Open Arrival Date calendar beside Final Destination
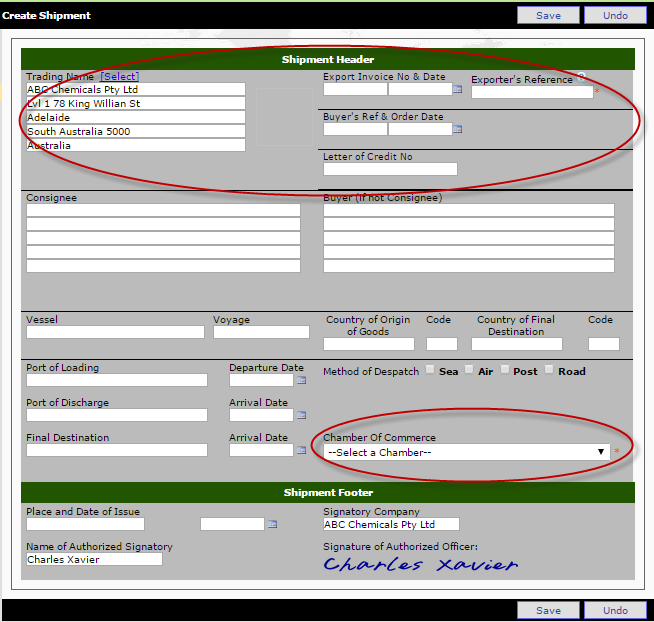 (x=301, y=450)
